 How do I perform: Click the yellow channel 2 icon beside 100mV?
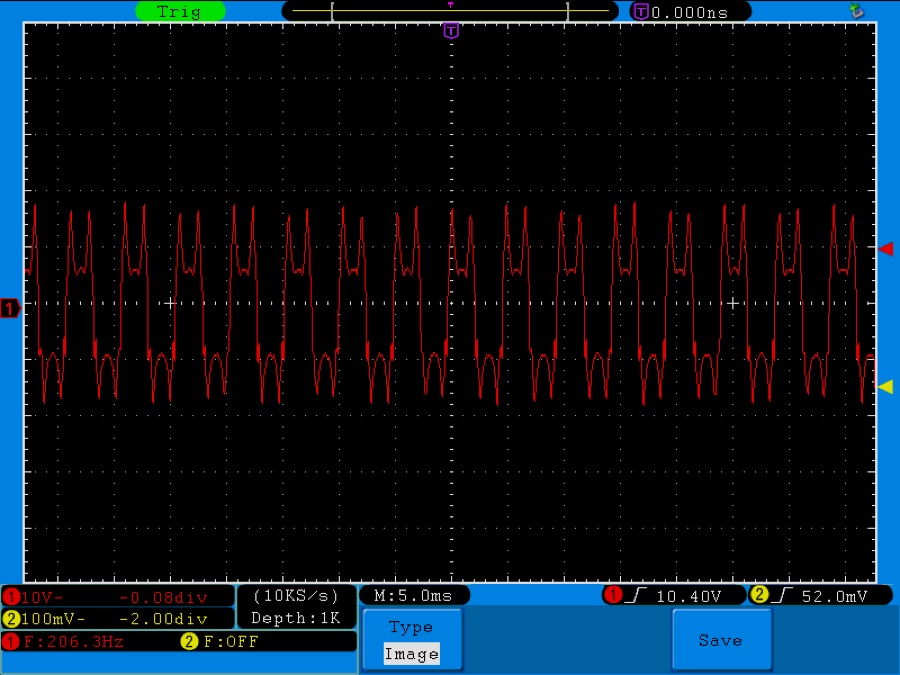click(11, 619)
